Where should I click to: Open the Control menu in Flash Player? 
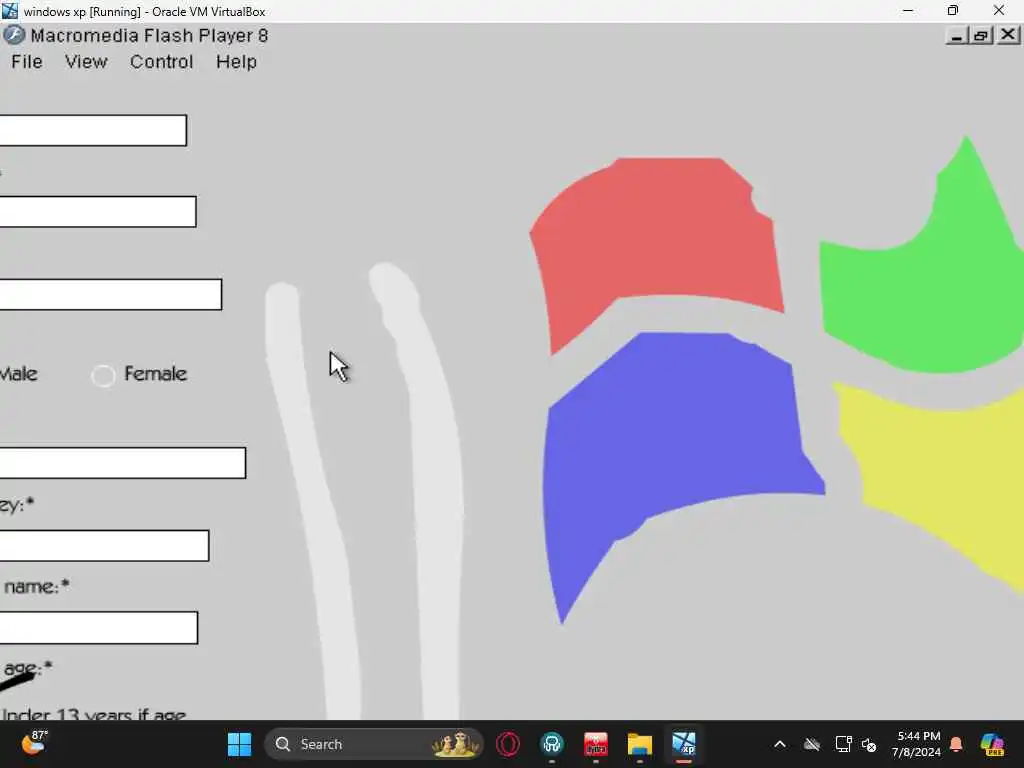[161, 61]
